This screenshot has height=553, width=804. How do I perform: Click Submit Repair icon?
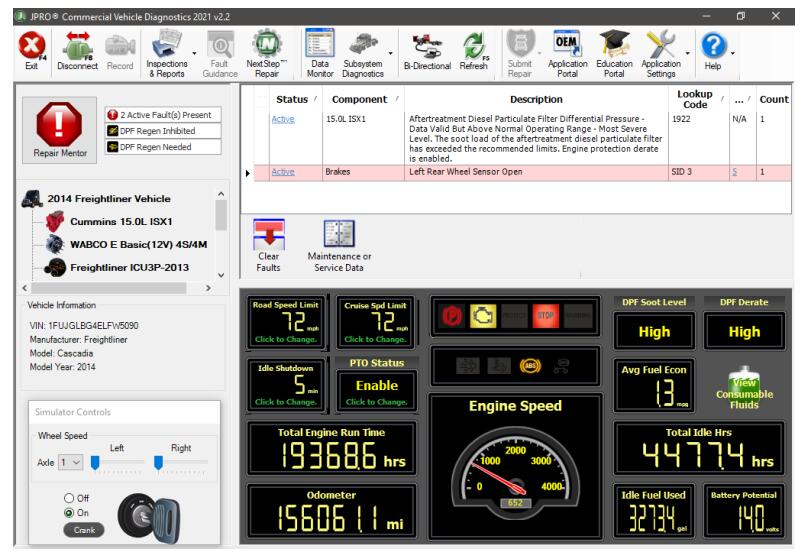click(x=520, y=54)
